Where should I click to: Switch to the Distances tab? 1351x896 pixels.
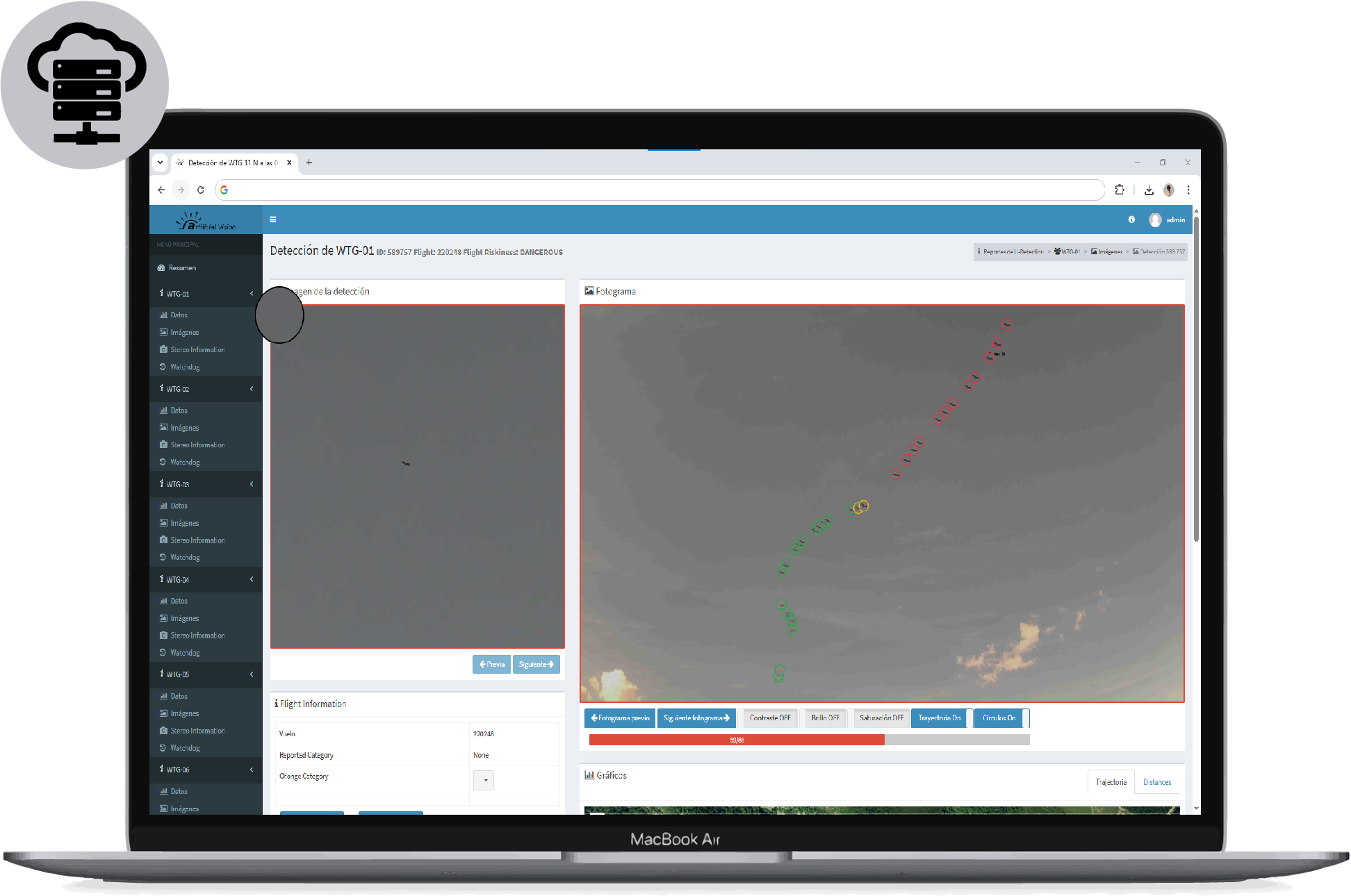(x=1157, y=782)
